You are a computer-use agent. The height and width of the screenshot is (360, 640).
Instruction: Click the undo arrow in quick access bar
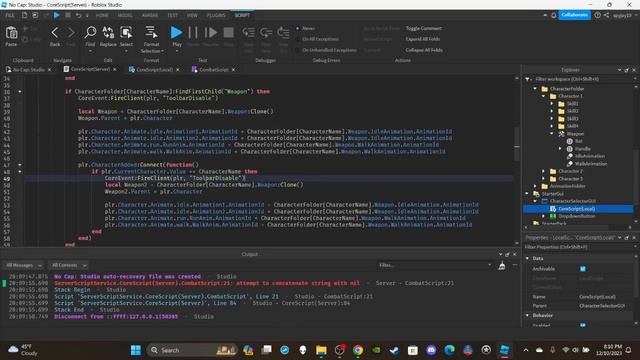(x=78, y=15)
